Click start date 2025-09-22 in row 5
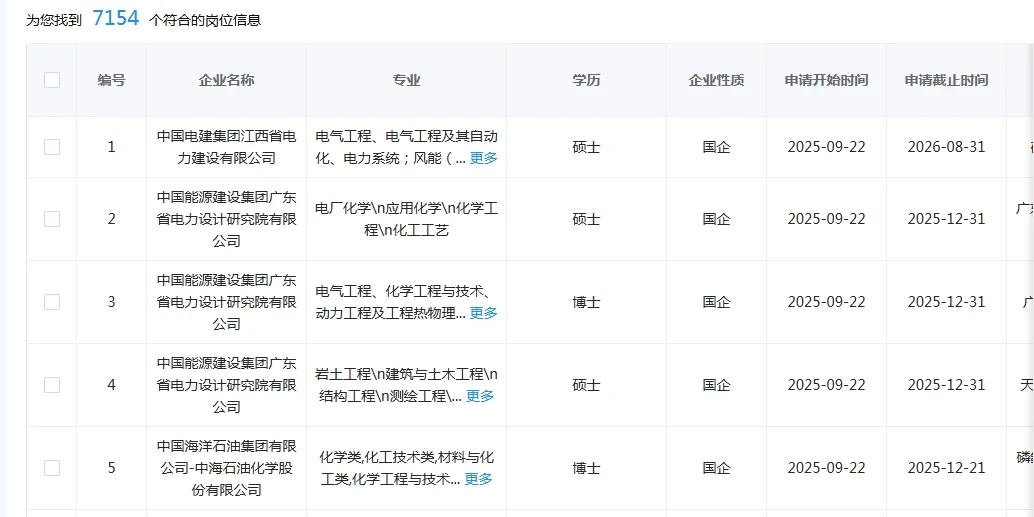The width and height of the screenshot is (1034, 517). click(826, 468)
